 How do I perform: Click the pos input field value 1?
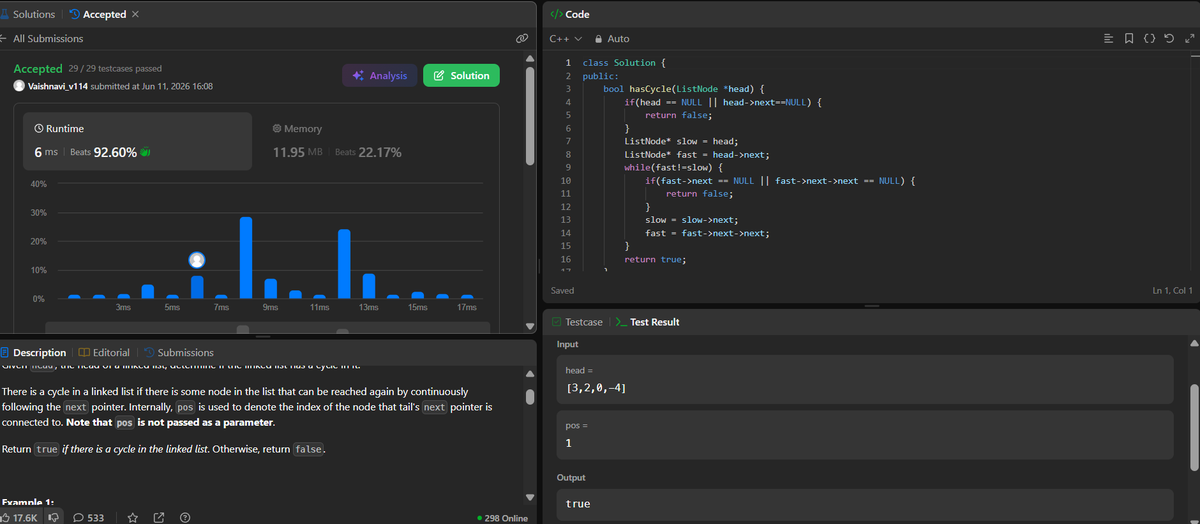[863, 435]
